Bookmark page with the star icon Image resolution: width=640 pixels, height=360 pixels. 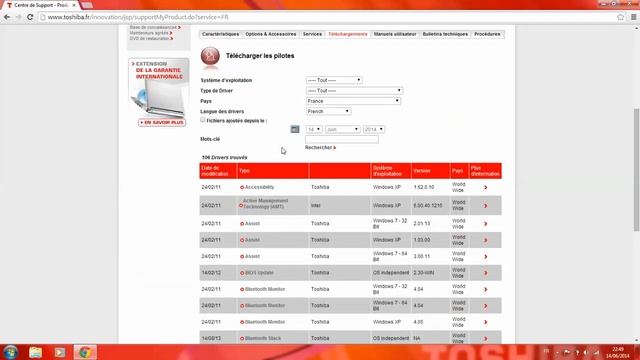[x=620, y=17]
